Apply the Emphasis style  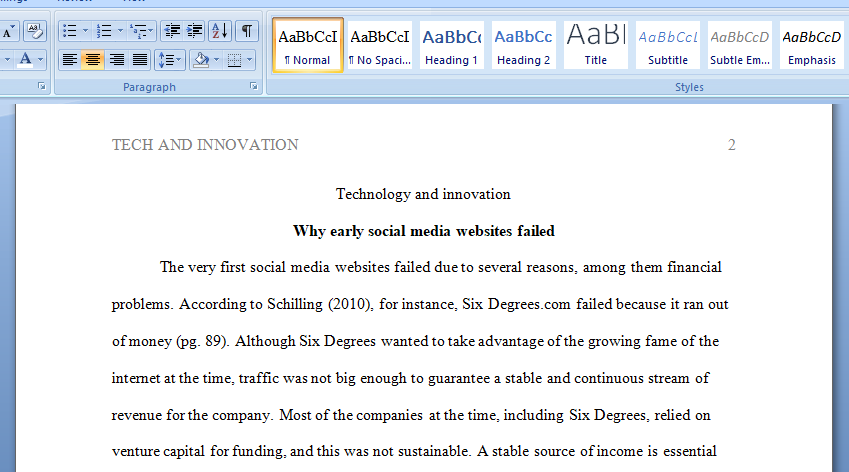[812, 45]
